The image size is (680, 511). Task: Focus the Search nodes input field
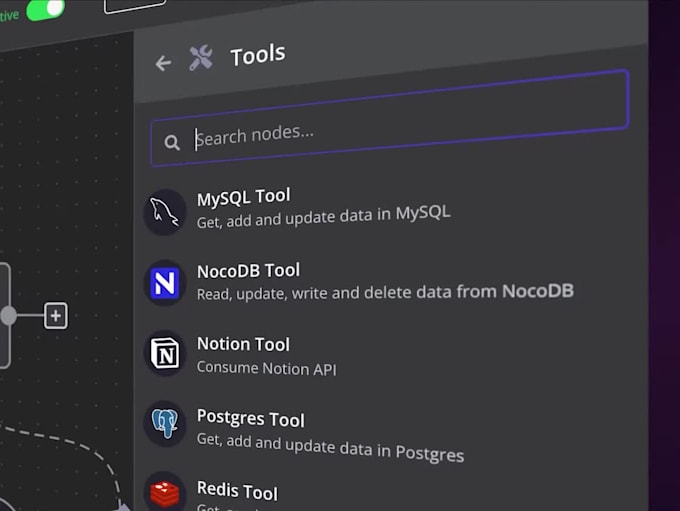(x=389, y=118)
